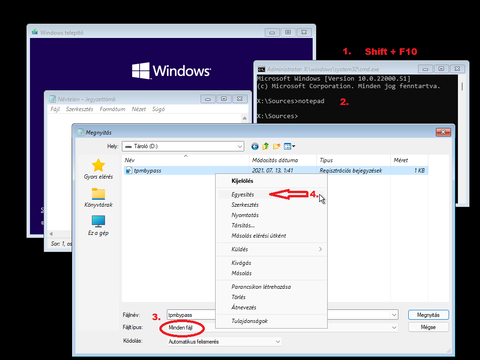The width and height of the screenshot is (480, 360).
Task: Click the cmd window title bar icon
Action: (261, 69)
